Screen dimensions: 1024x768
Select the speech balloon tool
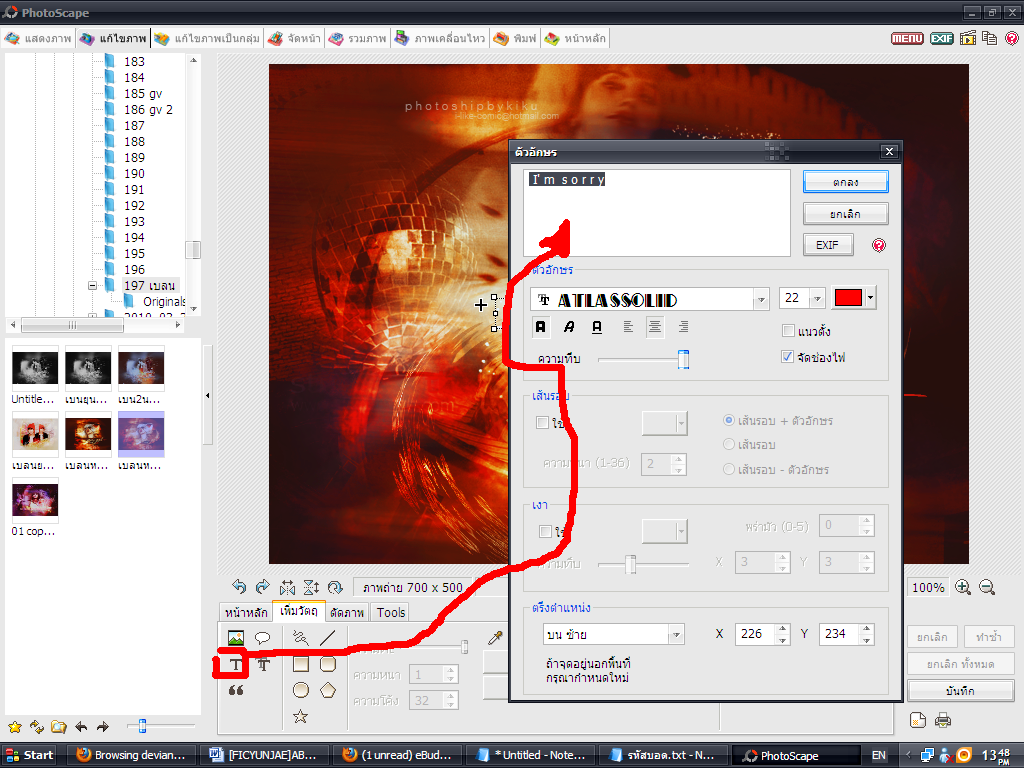coord(263,637)
